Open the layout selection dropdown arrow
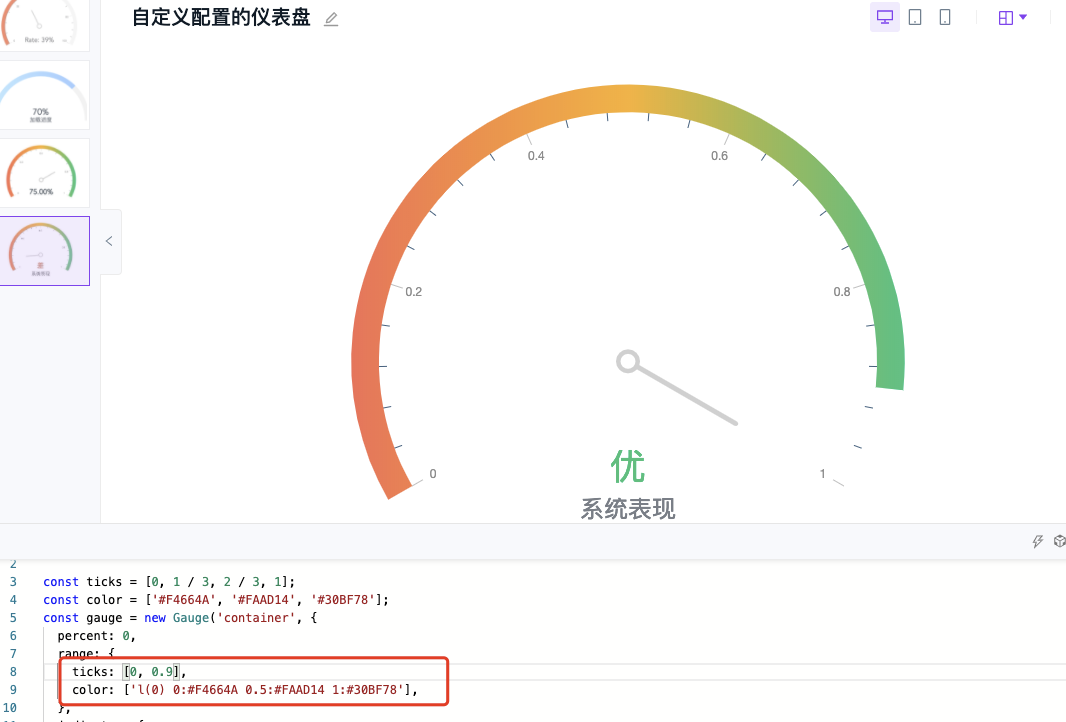This screenshot has height=722, width=1066. [x=1025, y=17]
